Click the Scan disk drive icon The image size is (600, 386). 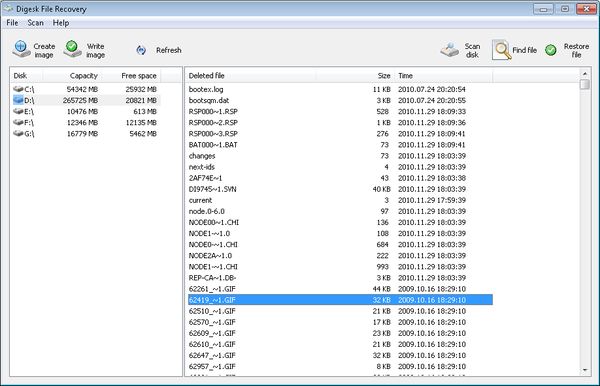(450, 50)
